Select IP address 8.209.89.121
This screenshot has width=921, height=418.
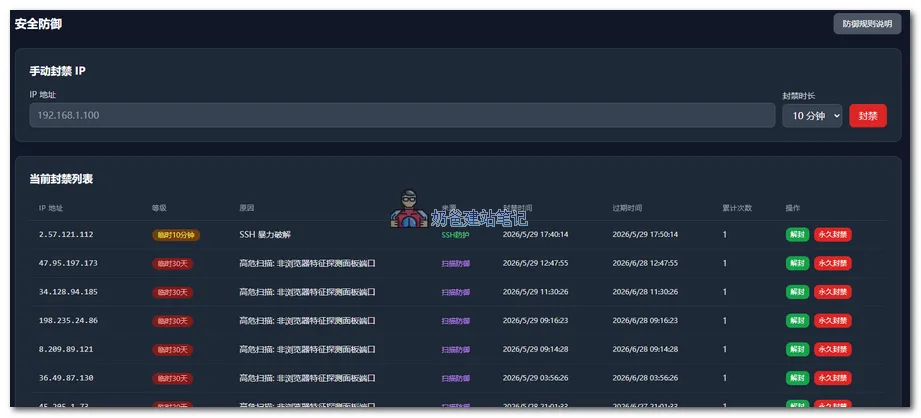point(66,349)
